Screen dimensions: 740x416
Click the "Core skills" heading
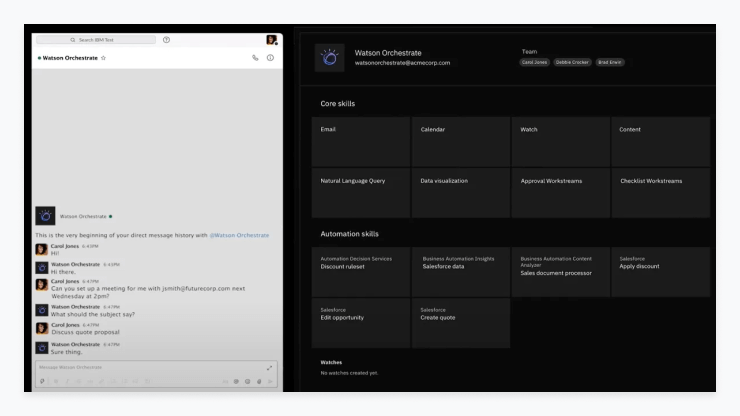(x=337, y=104)
